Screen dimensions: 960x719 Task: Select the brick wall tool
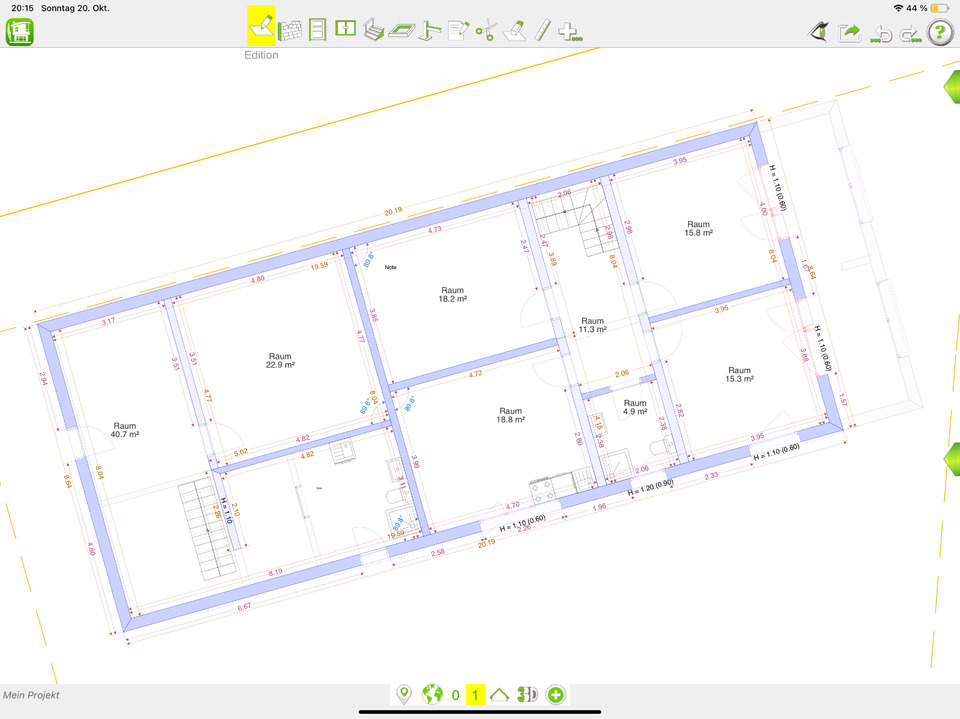pos(290,30)
